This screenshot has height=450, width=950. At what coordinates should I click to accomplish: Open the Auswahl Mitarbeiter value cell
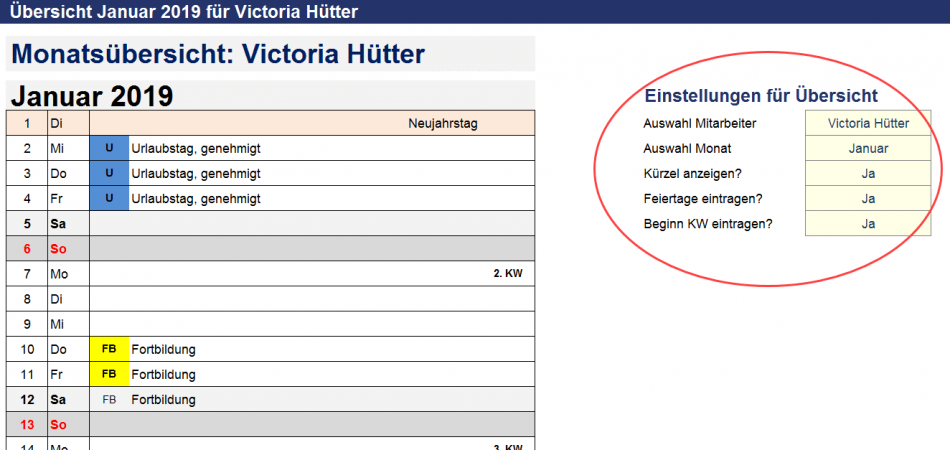coord(868,124)
